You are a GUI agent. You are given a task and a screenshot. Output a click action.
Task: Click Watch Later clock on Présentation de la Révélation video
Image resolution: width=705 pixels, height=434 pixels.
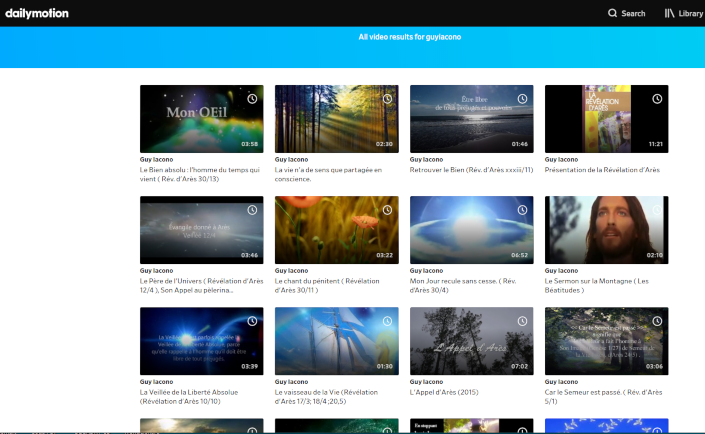point(657,99)
